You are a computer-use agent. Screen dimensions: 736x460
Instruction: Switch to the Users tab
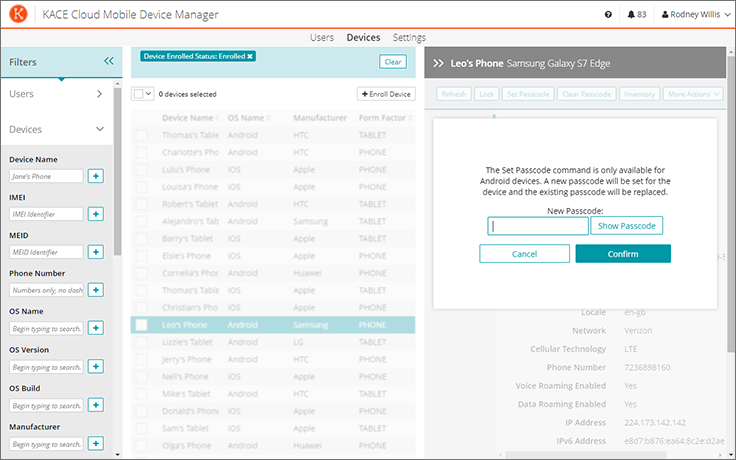[322, 38]
